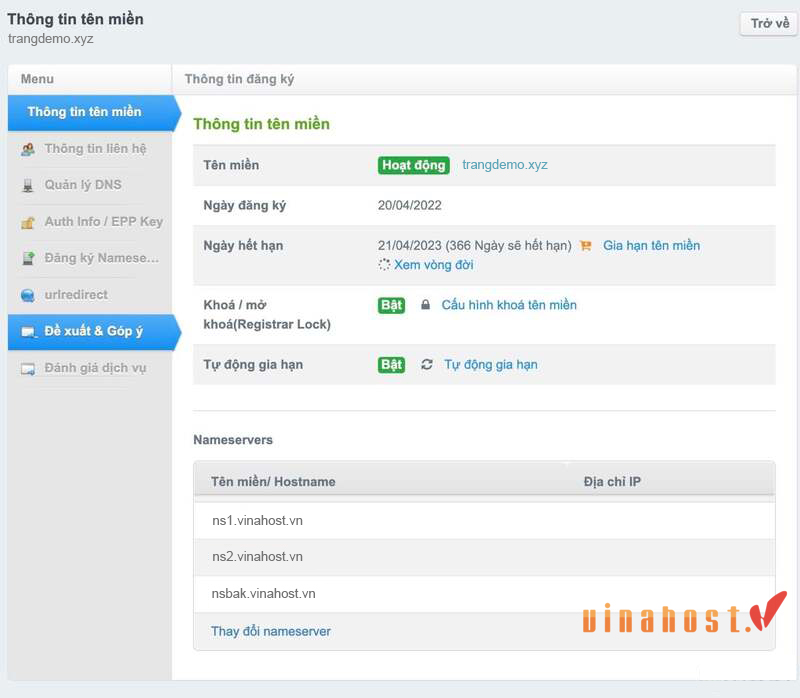Open the Xem vòng đời link
This screenshot has height=698, width=800.
coord(434,265)
